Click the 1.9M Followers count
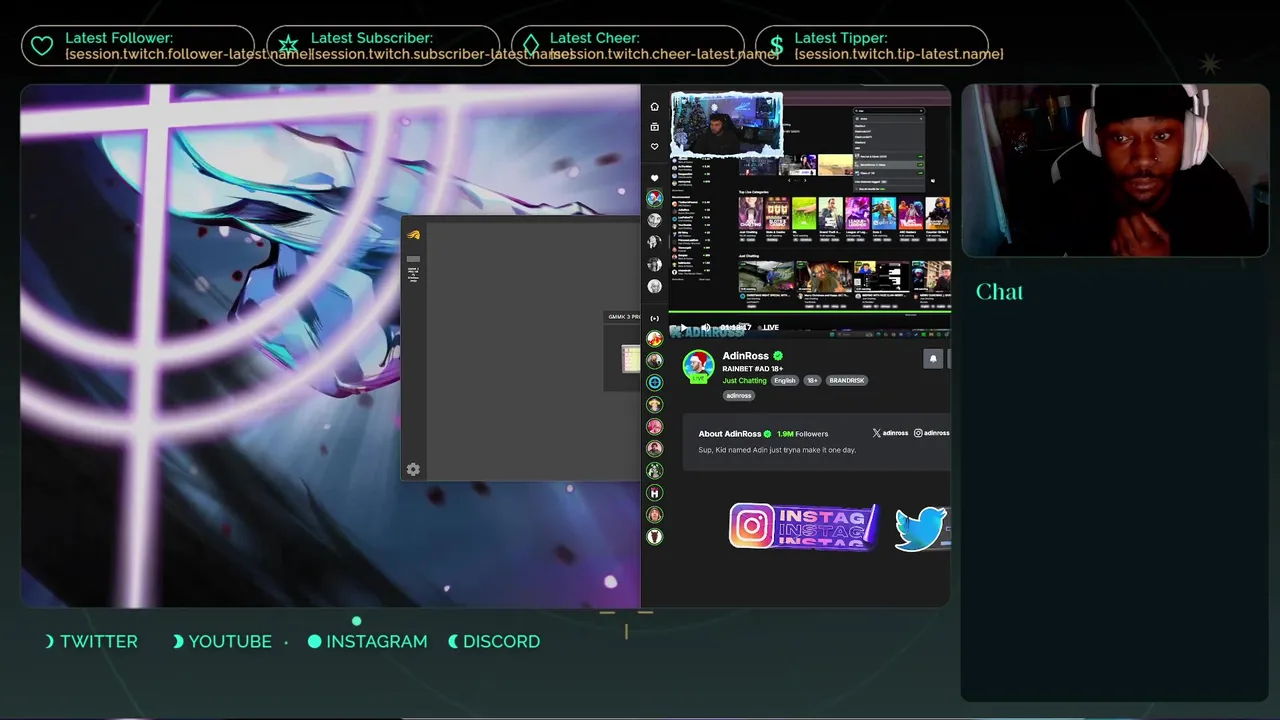 pyautogui.click(x=803, y=434)
